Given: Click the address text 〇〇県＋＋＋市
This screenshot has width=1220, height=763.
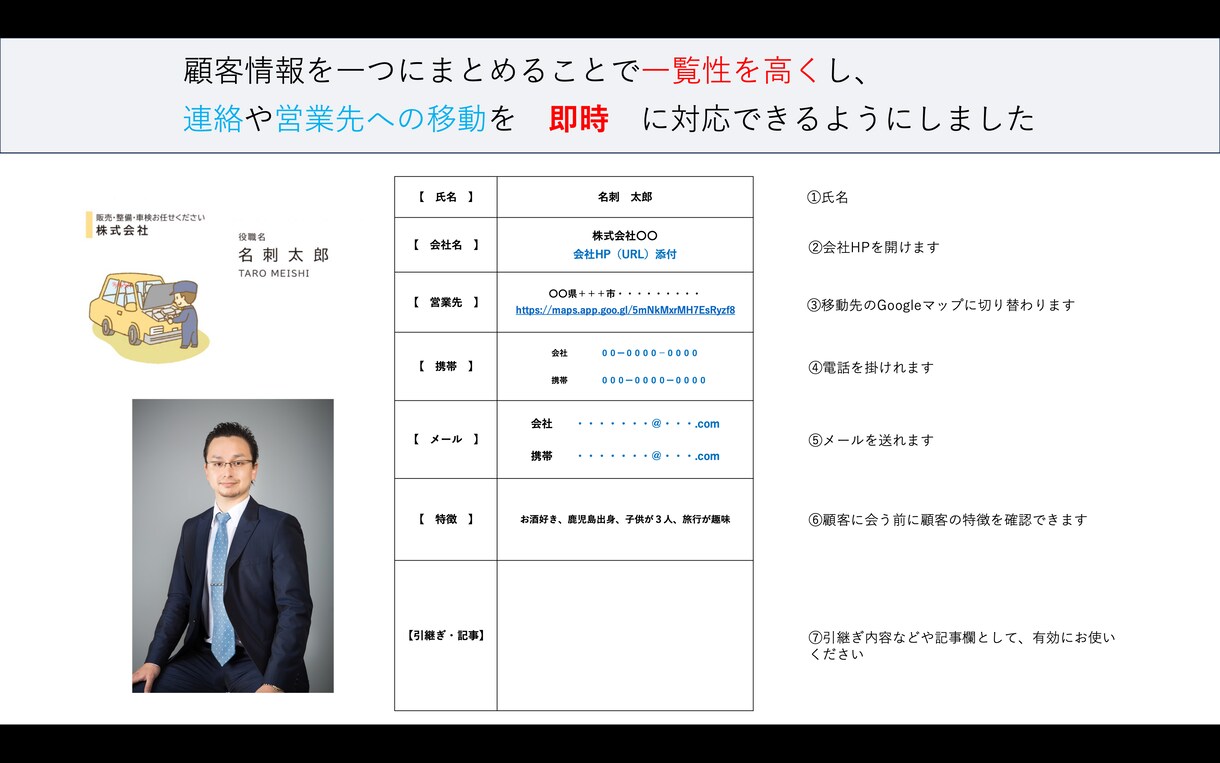Looking at the screenshot, I should point(625,294).
